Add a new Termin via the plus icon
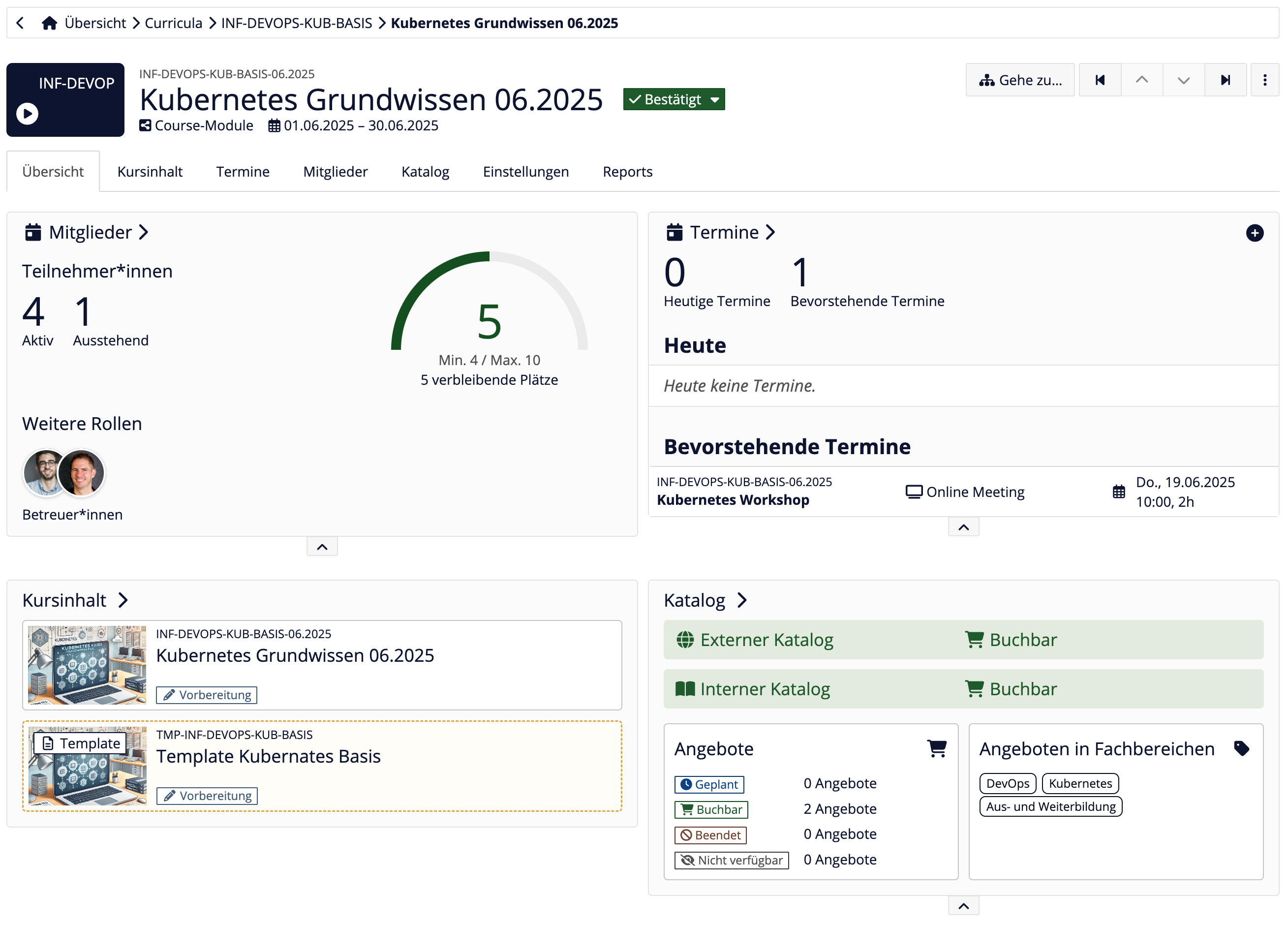The width and height of the screenshot is (1288, 925). pos(1255,233)
